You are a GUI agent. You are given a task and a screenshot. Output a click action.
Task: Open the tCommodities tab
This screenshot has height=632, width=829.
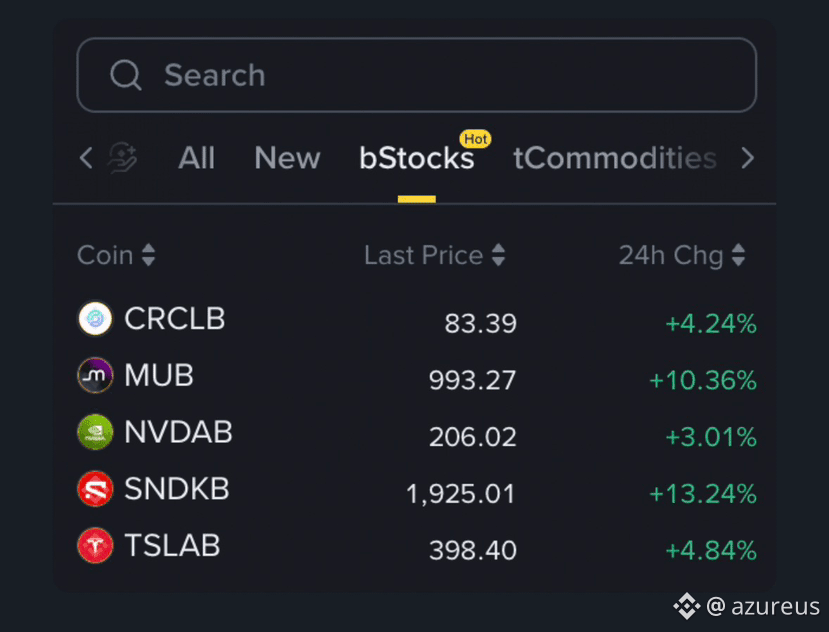point(615,158)
